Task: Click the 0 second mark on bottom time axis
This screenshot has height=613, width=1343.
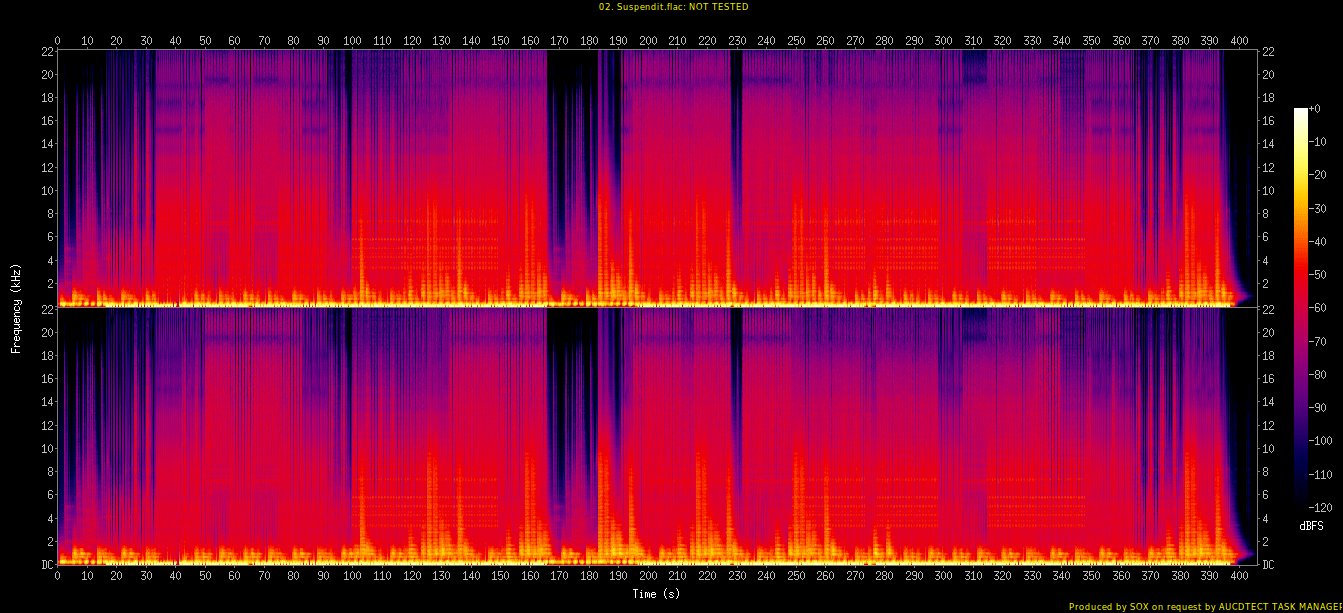Action: [x=57, y=577]
